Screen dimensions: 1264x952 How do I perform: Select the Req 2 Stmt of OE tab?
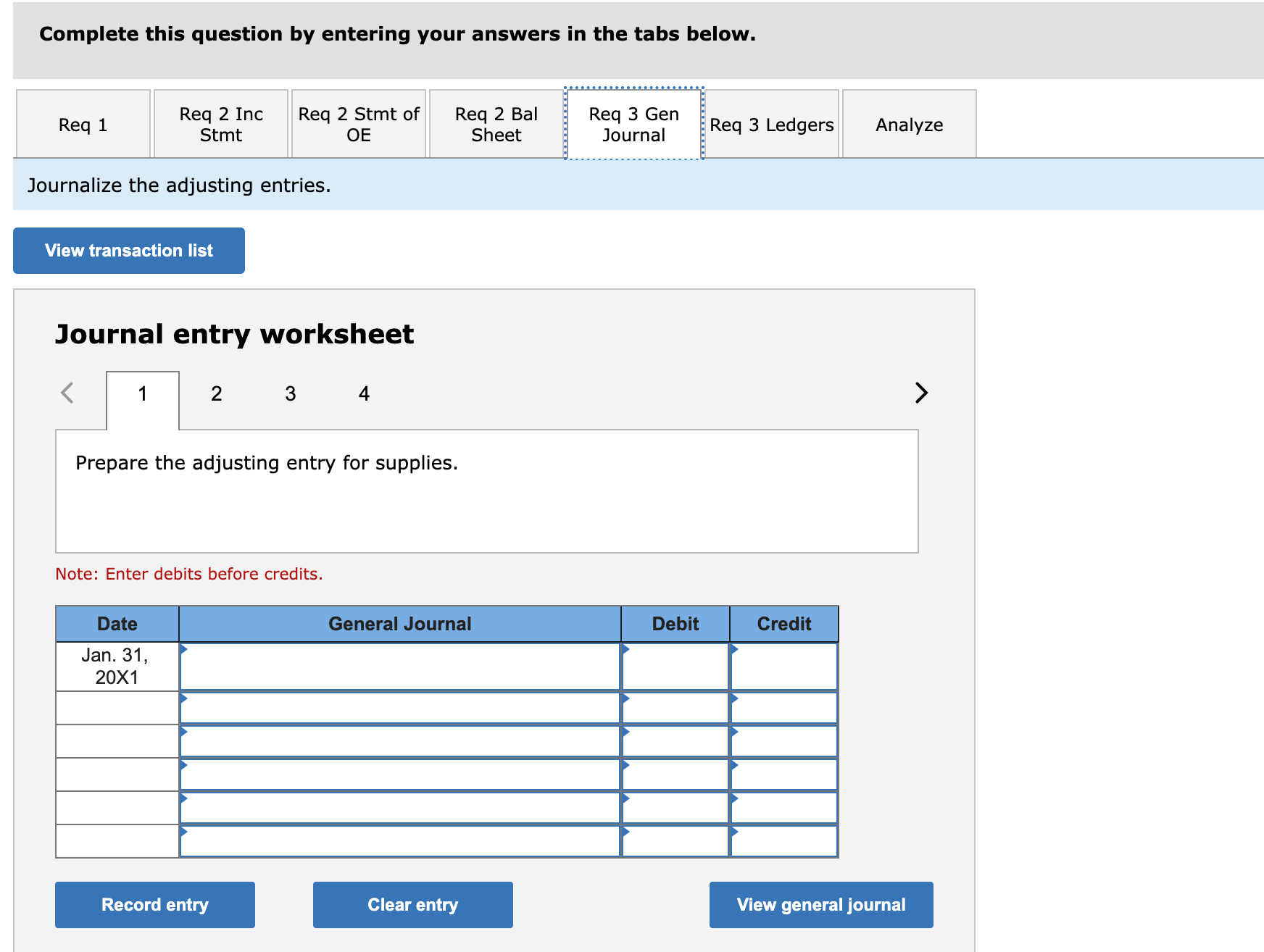[358, 124]
